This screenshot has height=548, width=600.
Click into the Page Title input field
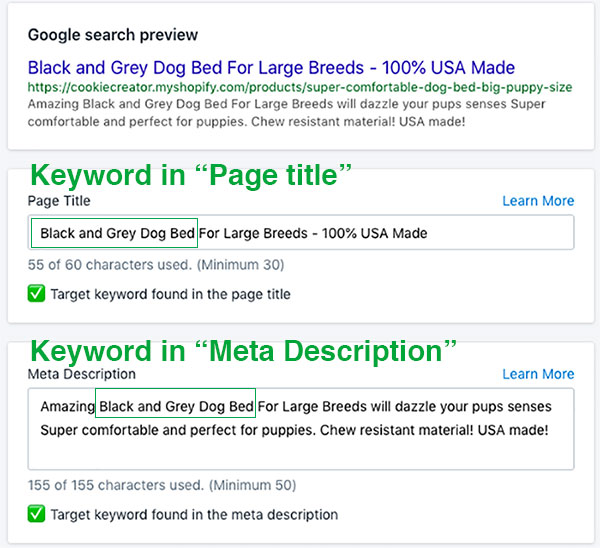point(301,233)
